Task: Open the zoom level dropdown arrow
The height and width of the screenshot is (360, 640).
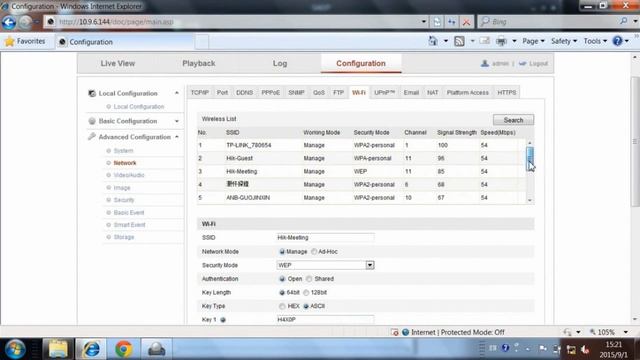Action: click(x=626, y=332)
